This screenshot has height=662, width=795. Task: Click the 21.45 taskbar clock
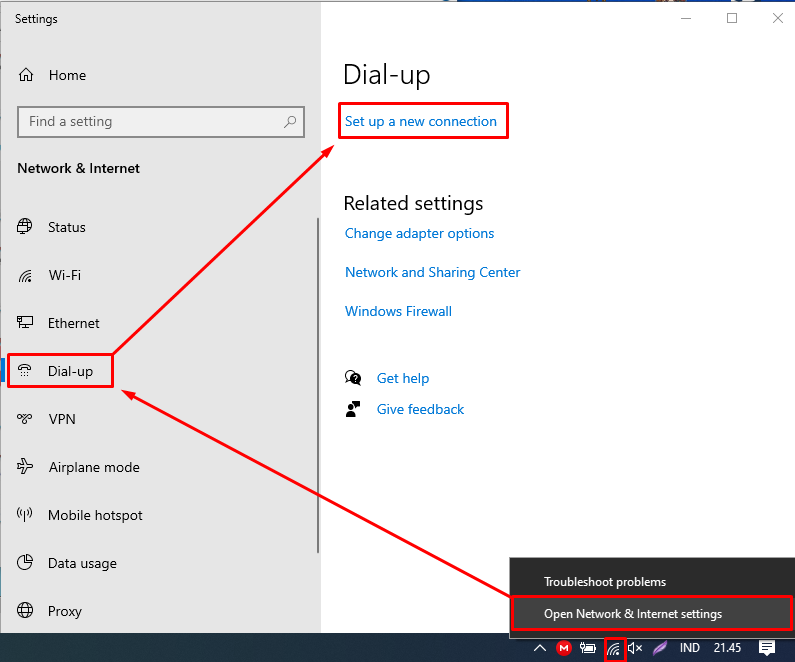(x=727, y=648)
